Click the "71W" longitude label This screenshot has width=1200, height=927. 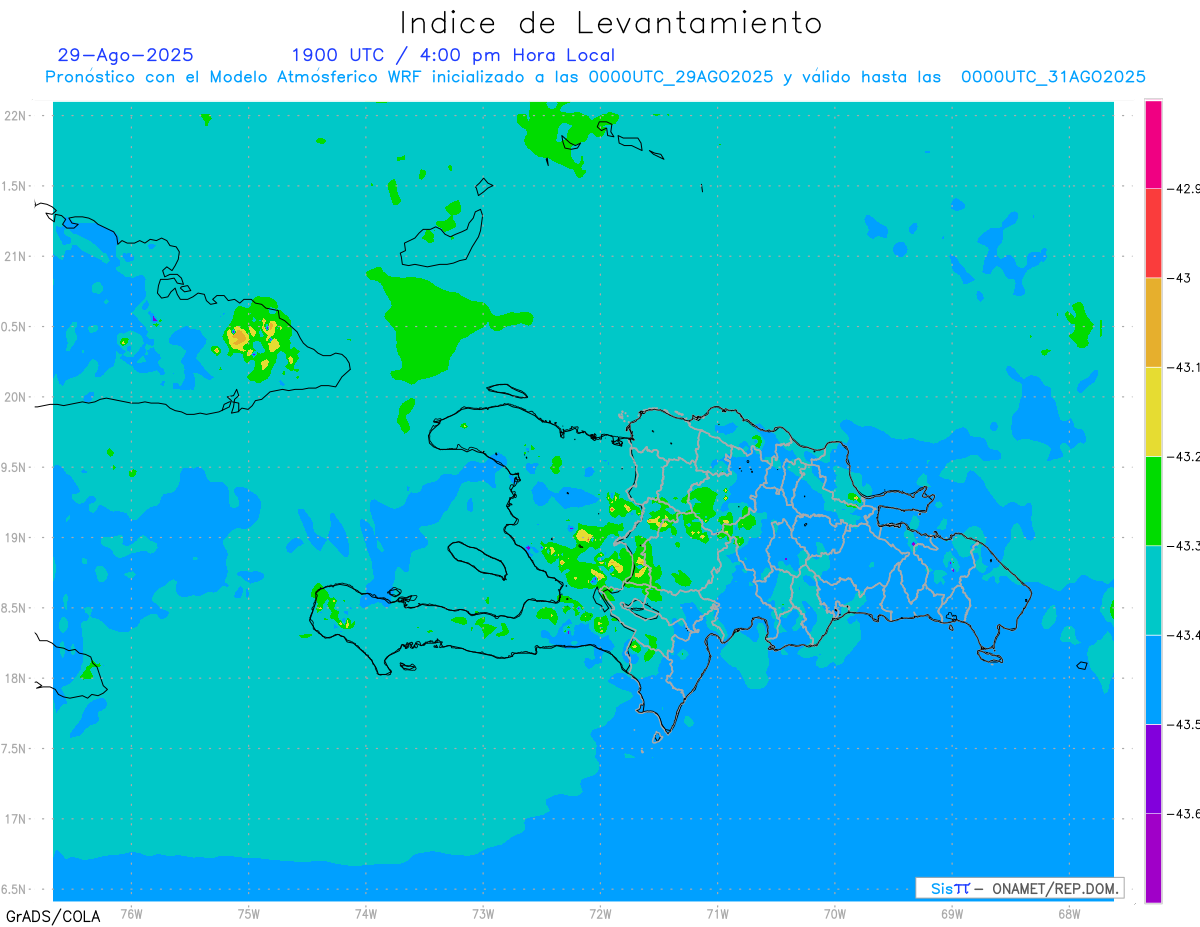717,912
